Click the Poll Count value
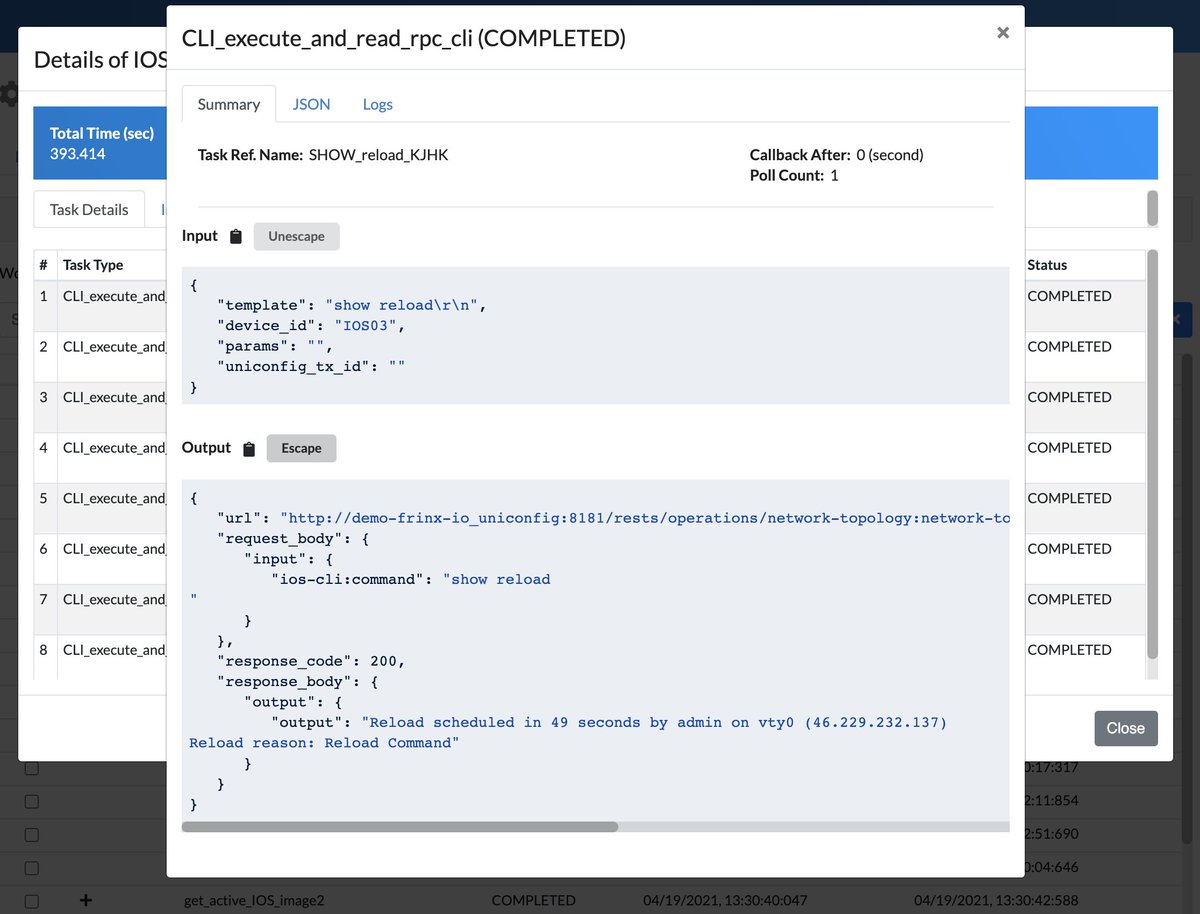Image resolution: width=1200 pixels, height=914 pixels. click(835, 175)
